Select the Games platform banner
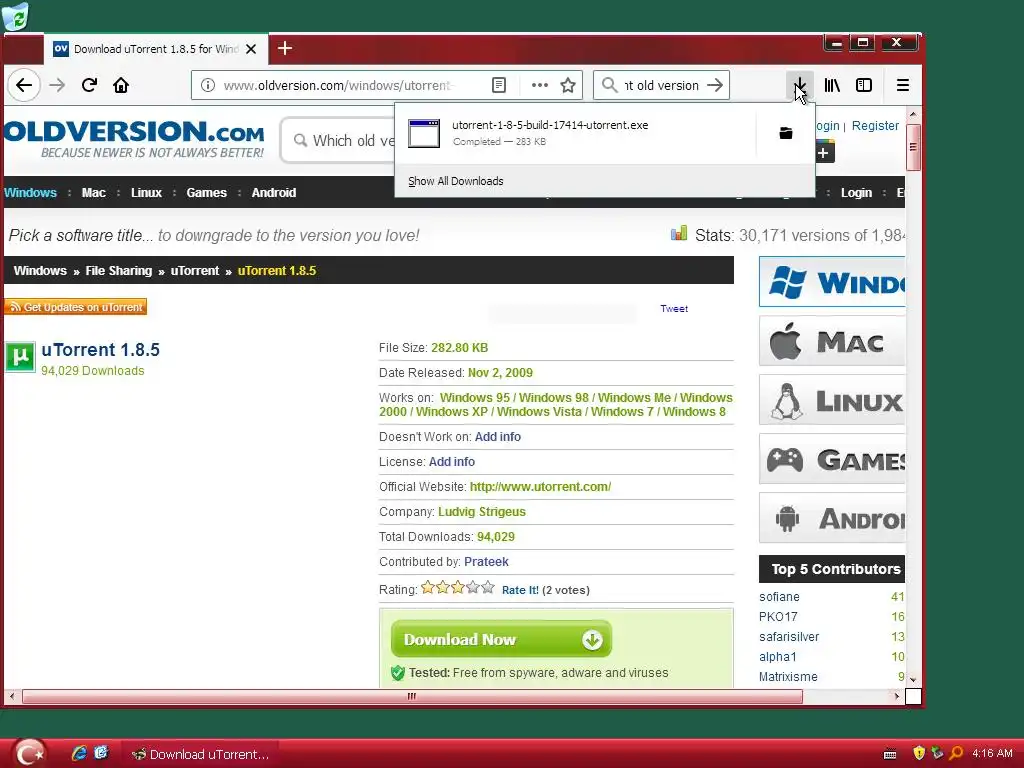 (832, 458)
